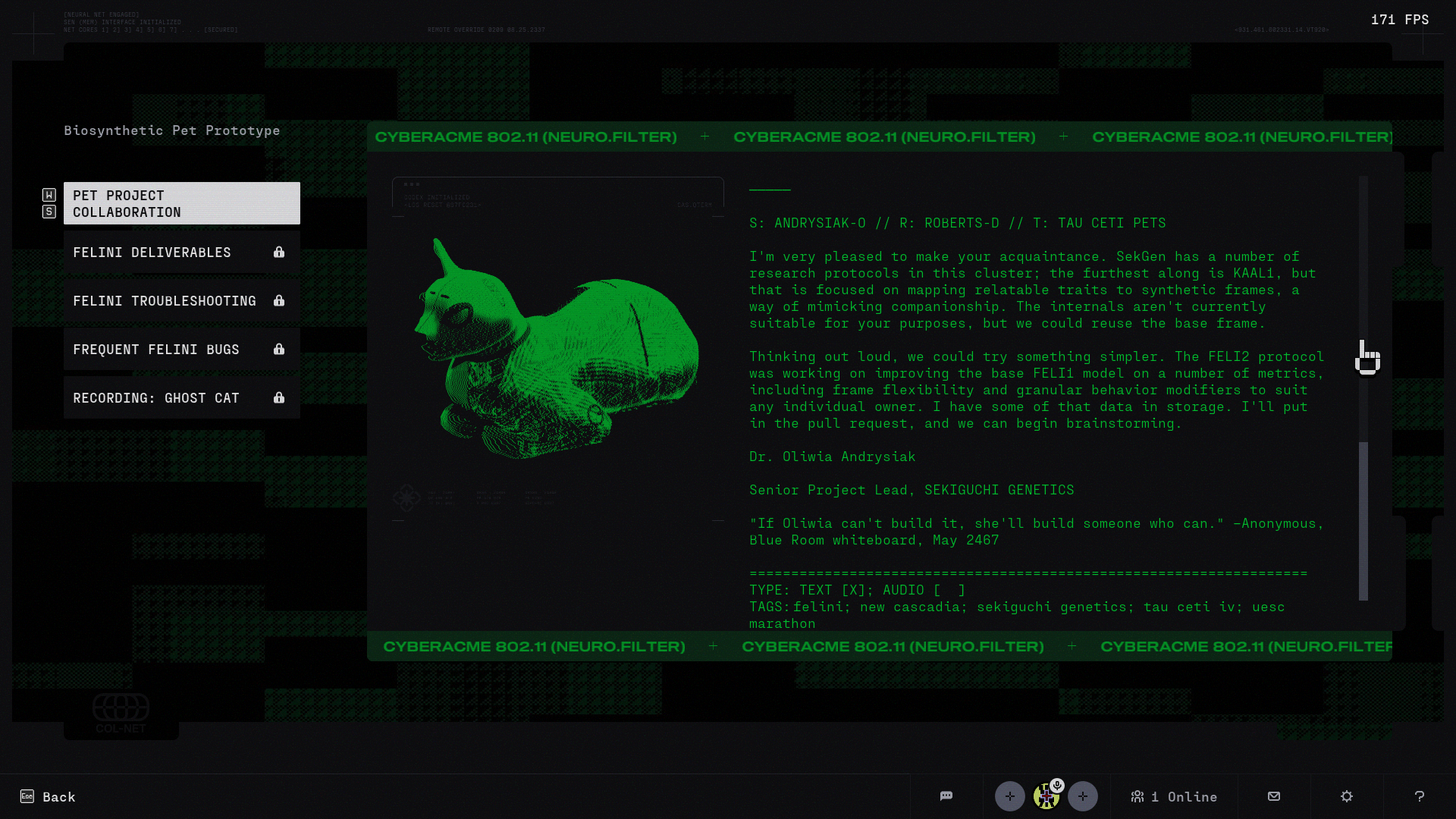The image size is (1456, 819).
Task: Open the 1 Online friends list
Action: tap(1174, 796)
